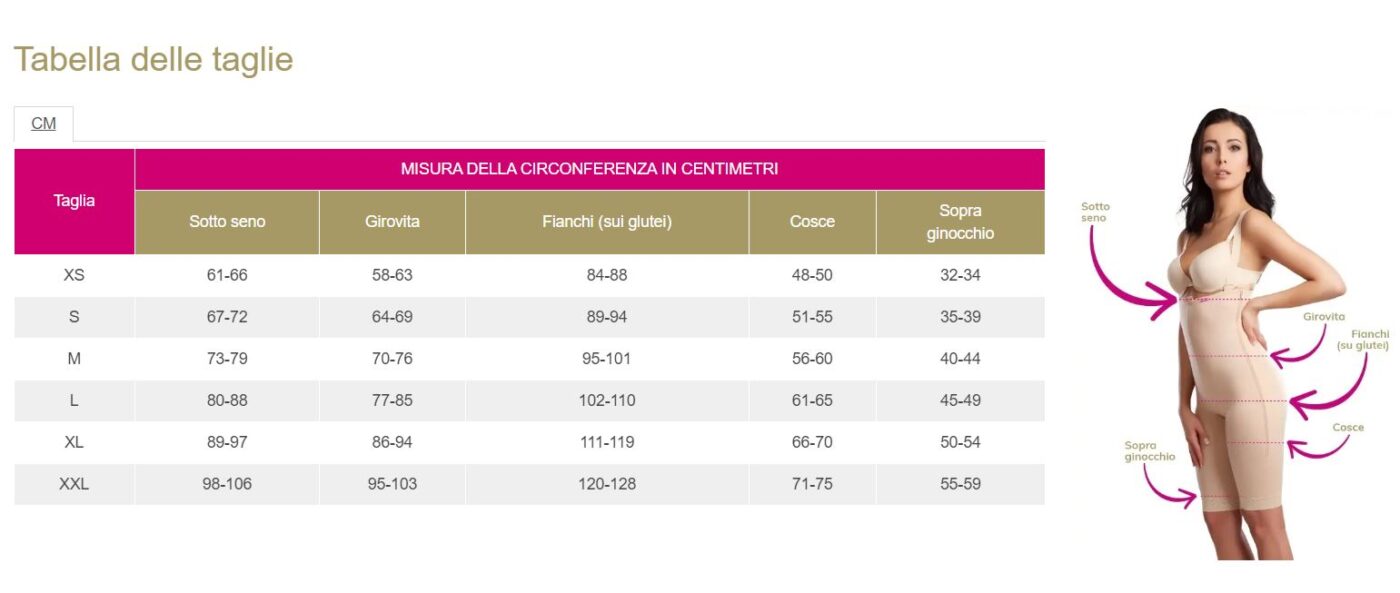Click the Sopra ginocchio column header
1400x593 pixels.
[x=960, y=222]
